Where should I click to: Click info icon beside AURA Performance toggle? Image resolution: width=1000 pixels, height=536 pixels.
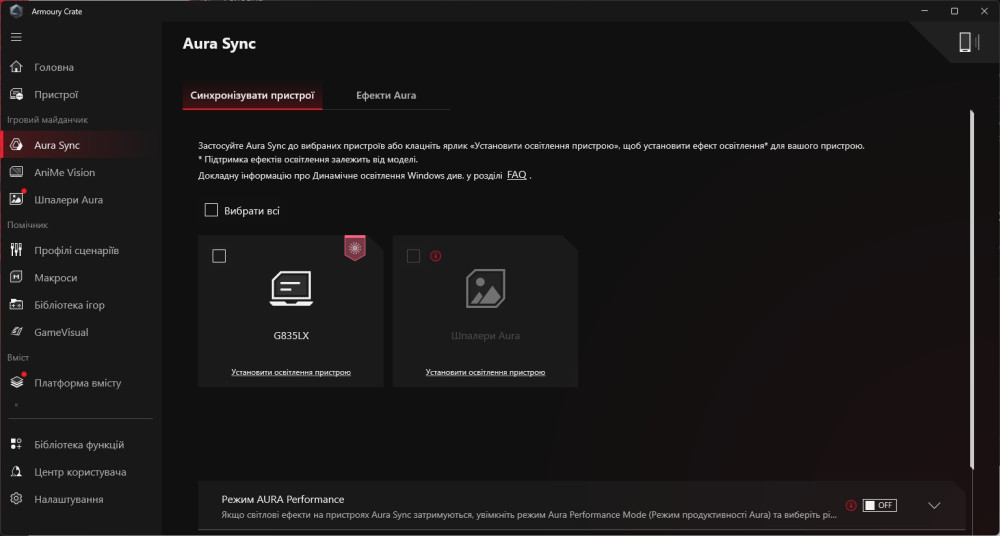[850, 505]
